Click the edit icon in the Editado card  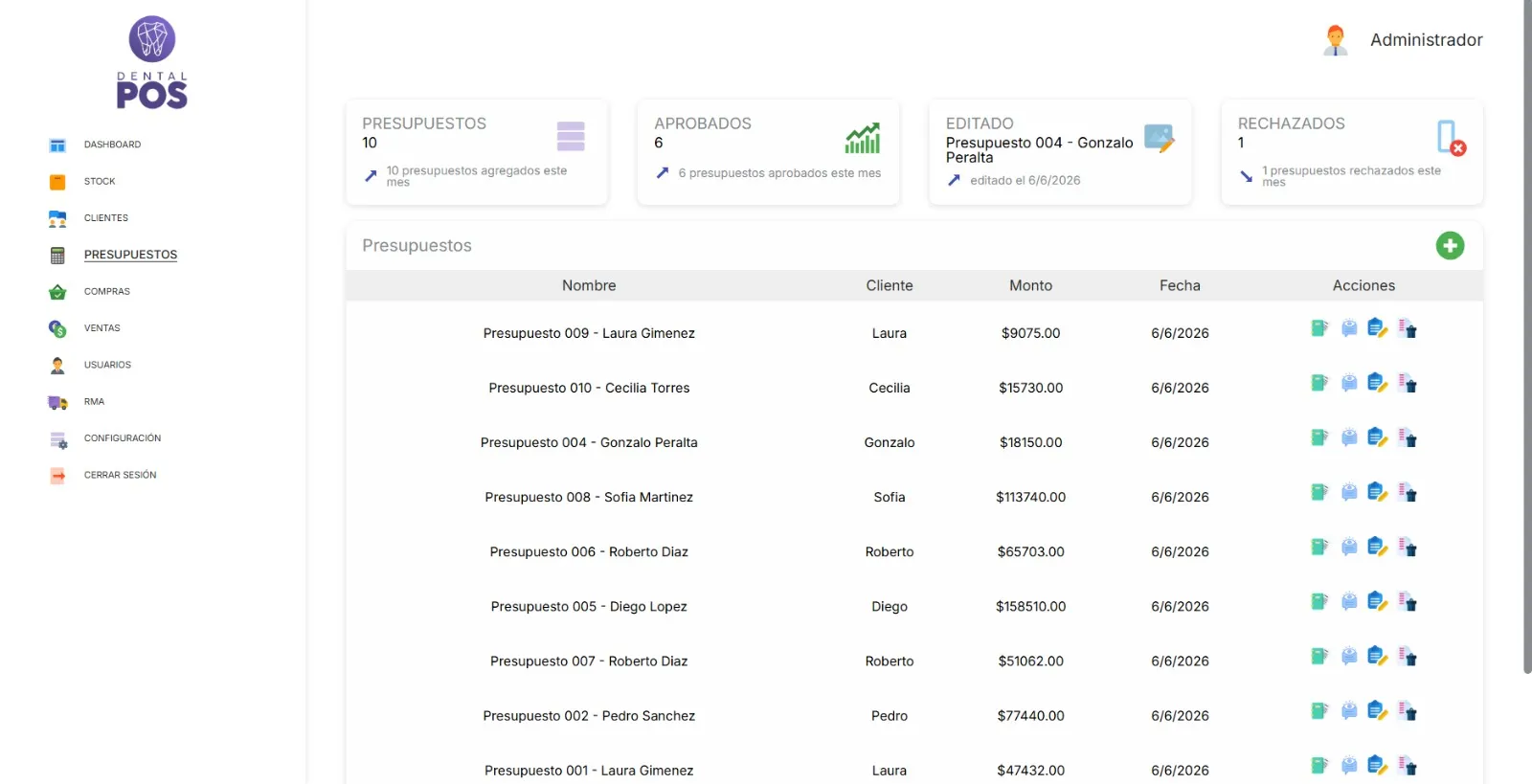pos(1160,138)
